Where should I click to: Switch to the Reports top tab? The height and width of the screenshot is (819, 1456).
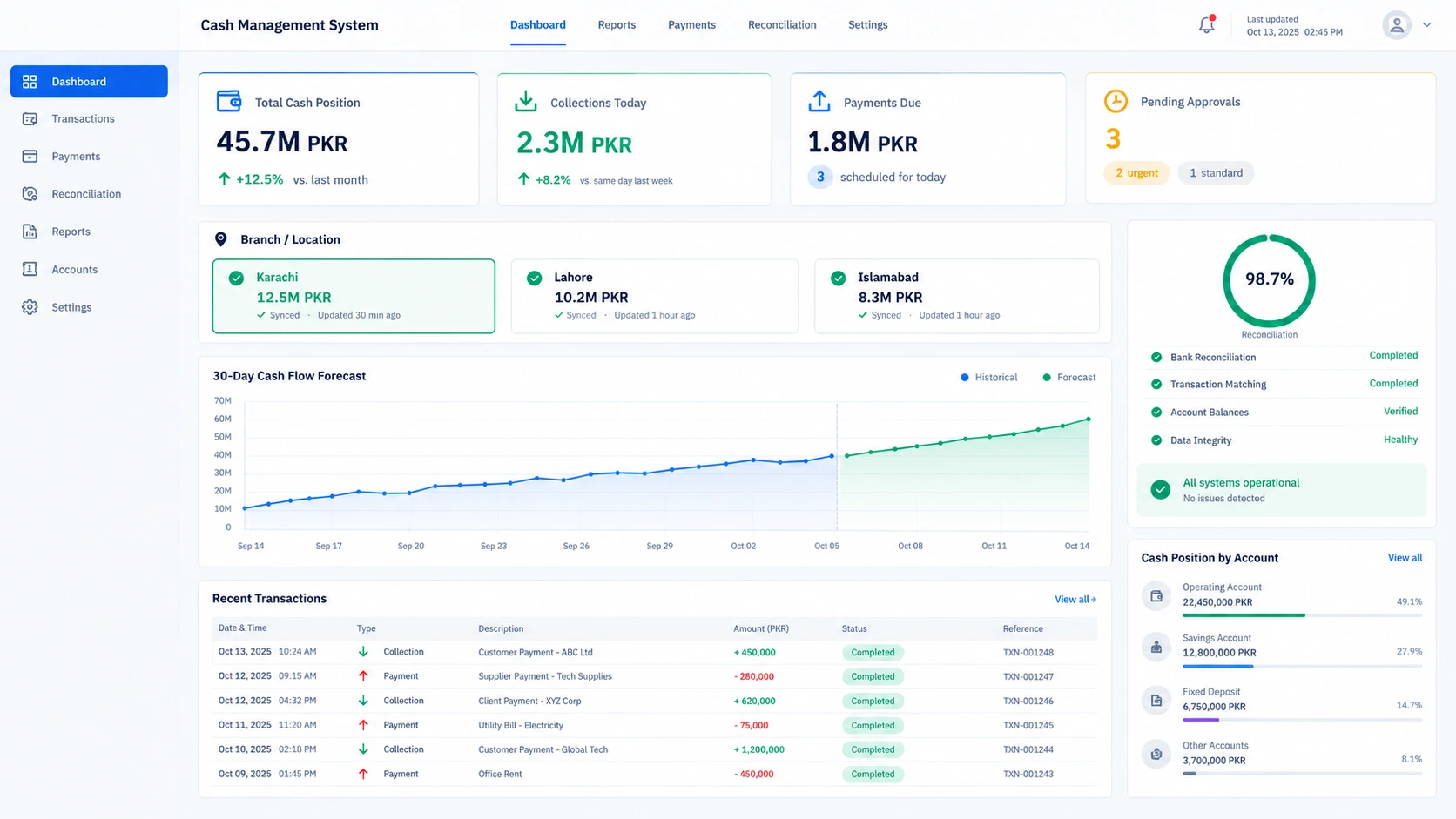pos(617,25)
